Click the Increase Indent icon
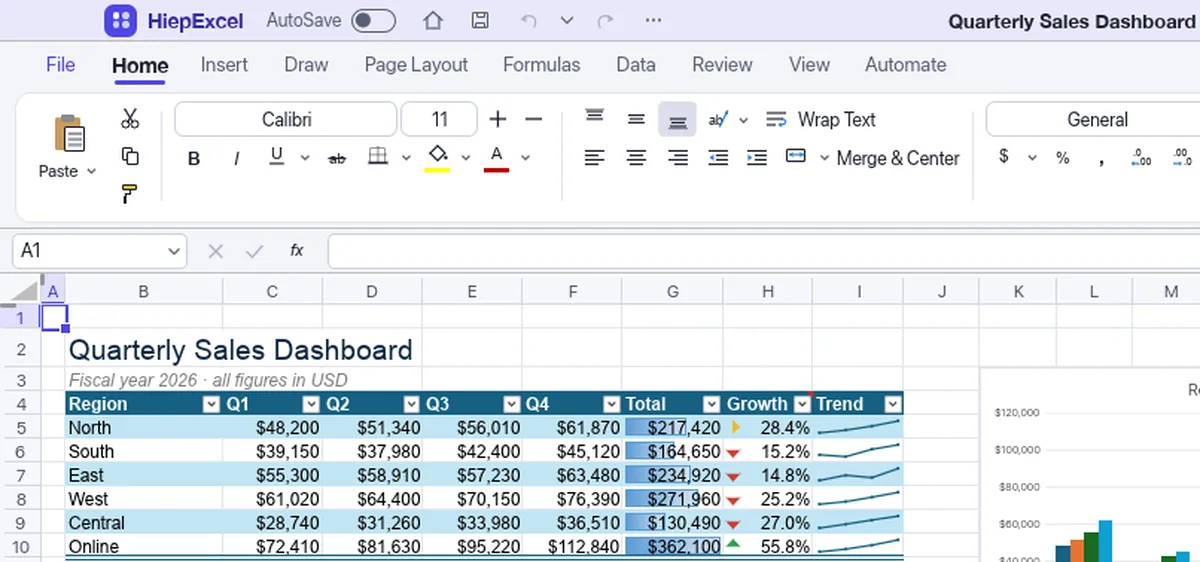Viewport: 1200px width, 562px height. [757, 157]
